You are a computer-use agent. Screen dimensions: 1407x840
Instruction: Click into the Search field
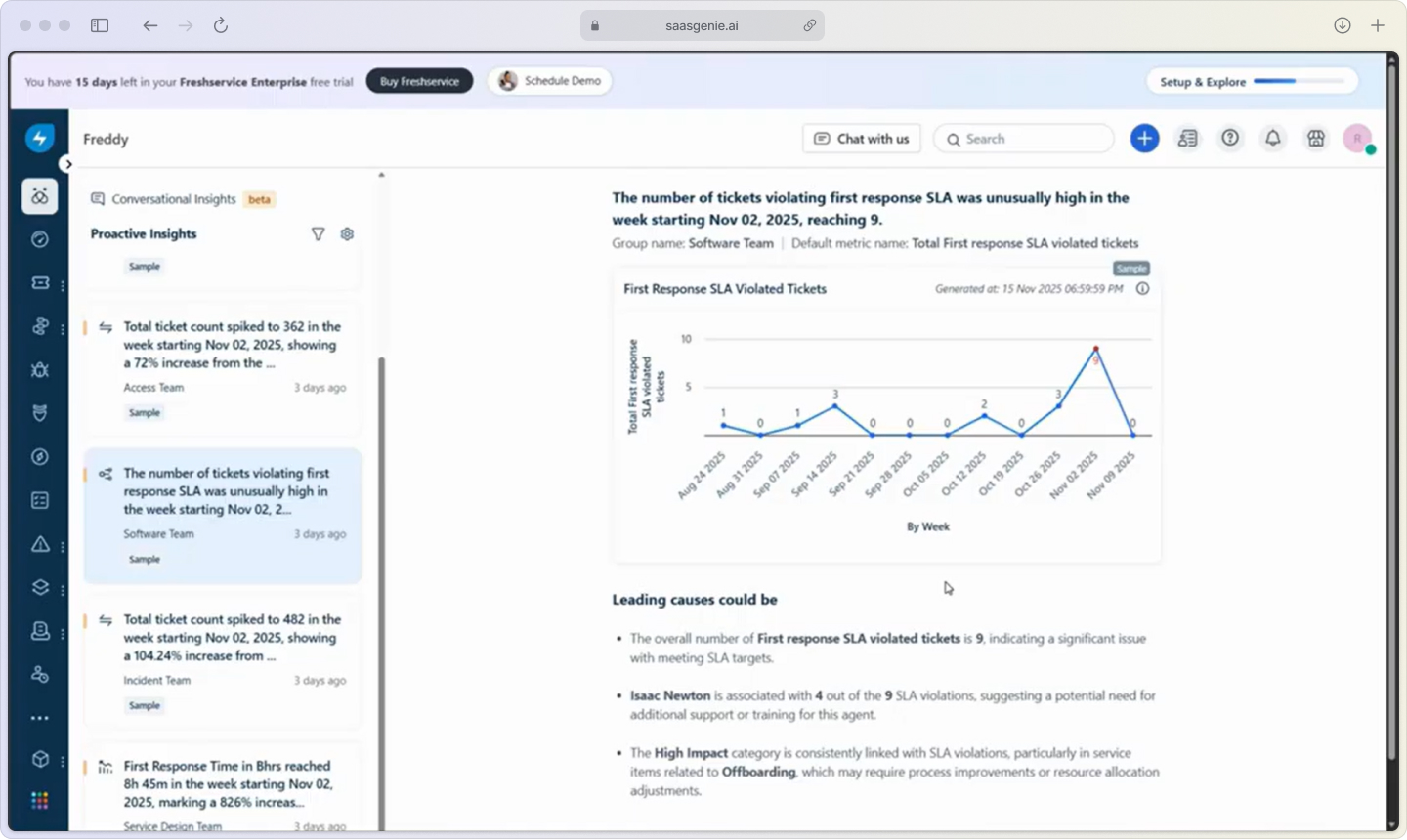point(1024,139)
